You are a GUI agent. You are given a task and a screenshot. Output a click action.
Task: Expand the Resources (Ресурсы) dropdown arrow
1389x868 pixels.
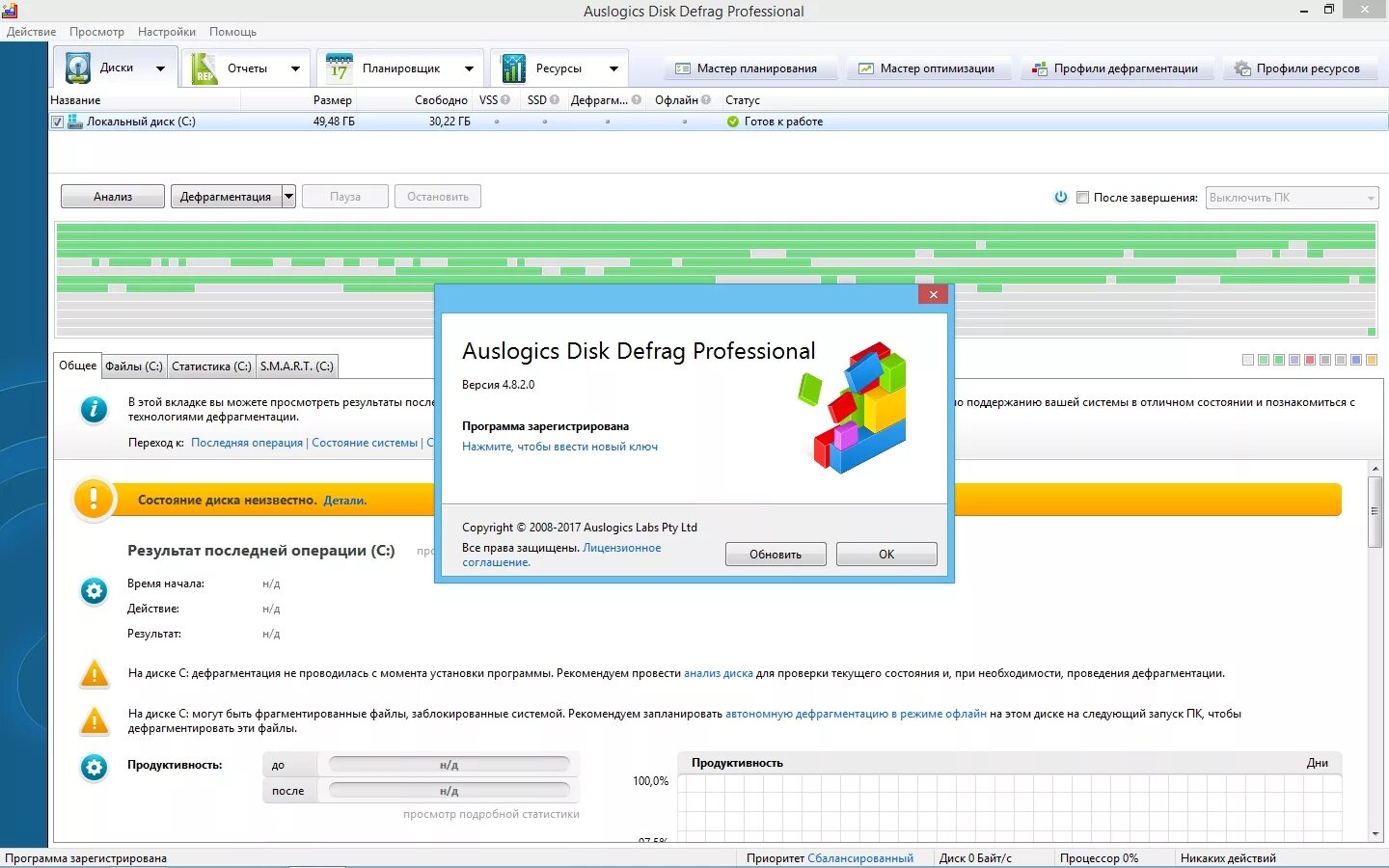(x=613, y=68)
